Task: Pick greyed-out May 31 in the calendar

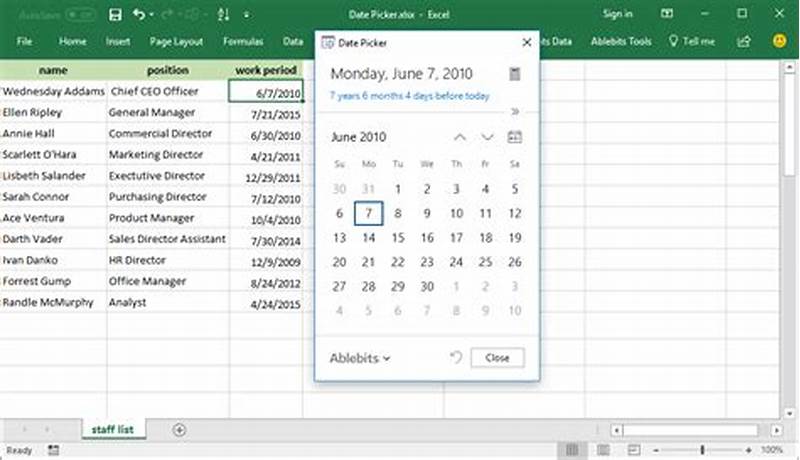Action: point(368,189)
